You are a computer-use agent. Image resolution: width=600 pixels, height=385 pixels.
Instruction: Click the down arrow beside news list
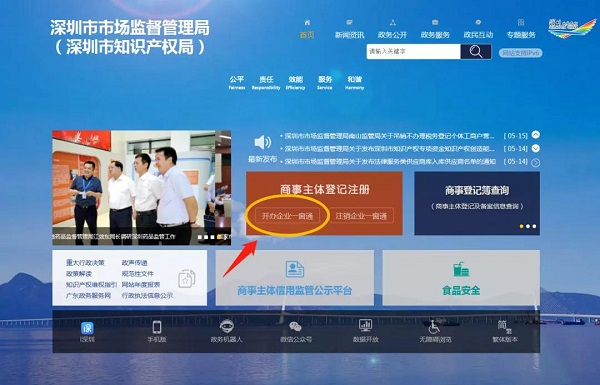(536, 148)
